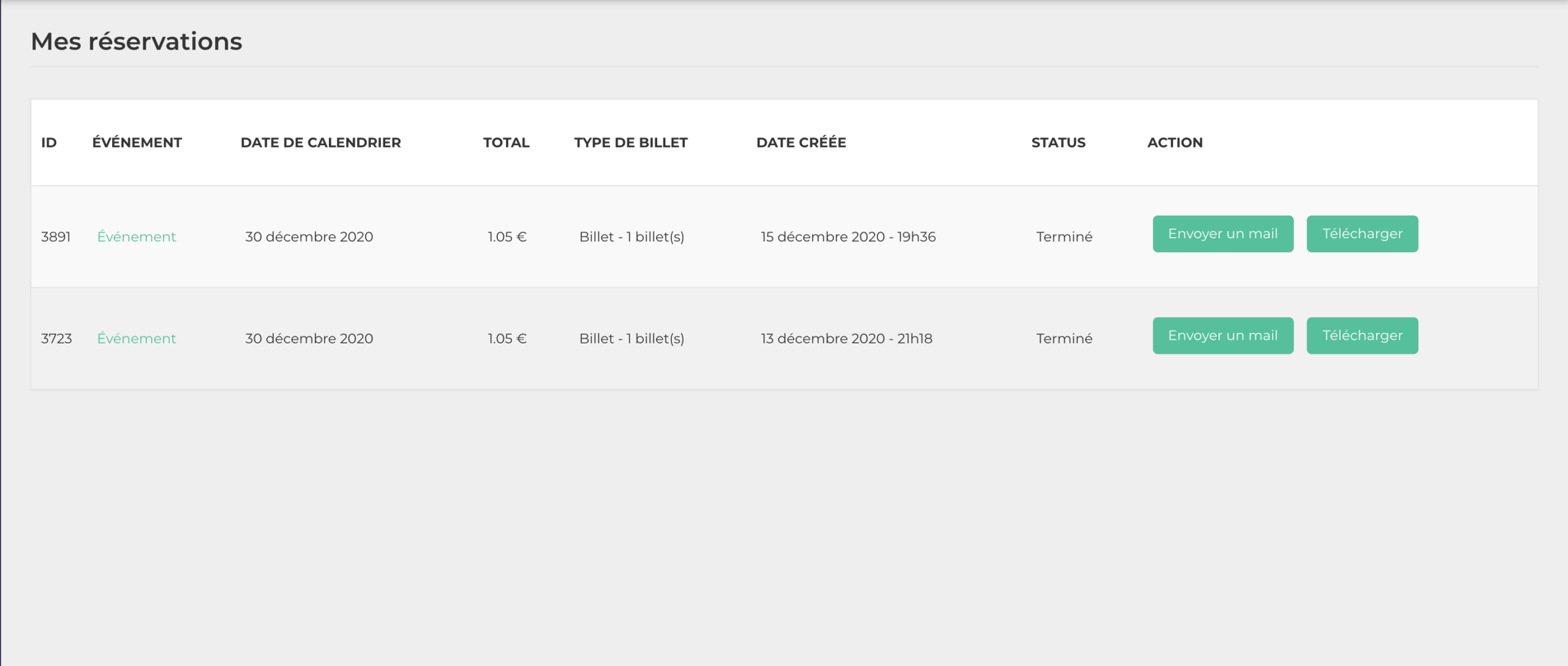Click the TYPE DE BILLET header
Viewport: 1568px width, 666px height.
coord(631,143)
